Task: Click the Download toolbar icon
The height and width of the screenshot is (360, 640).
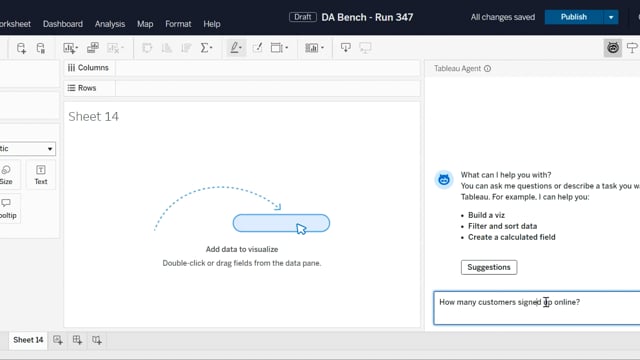Action: click(346, 48)
